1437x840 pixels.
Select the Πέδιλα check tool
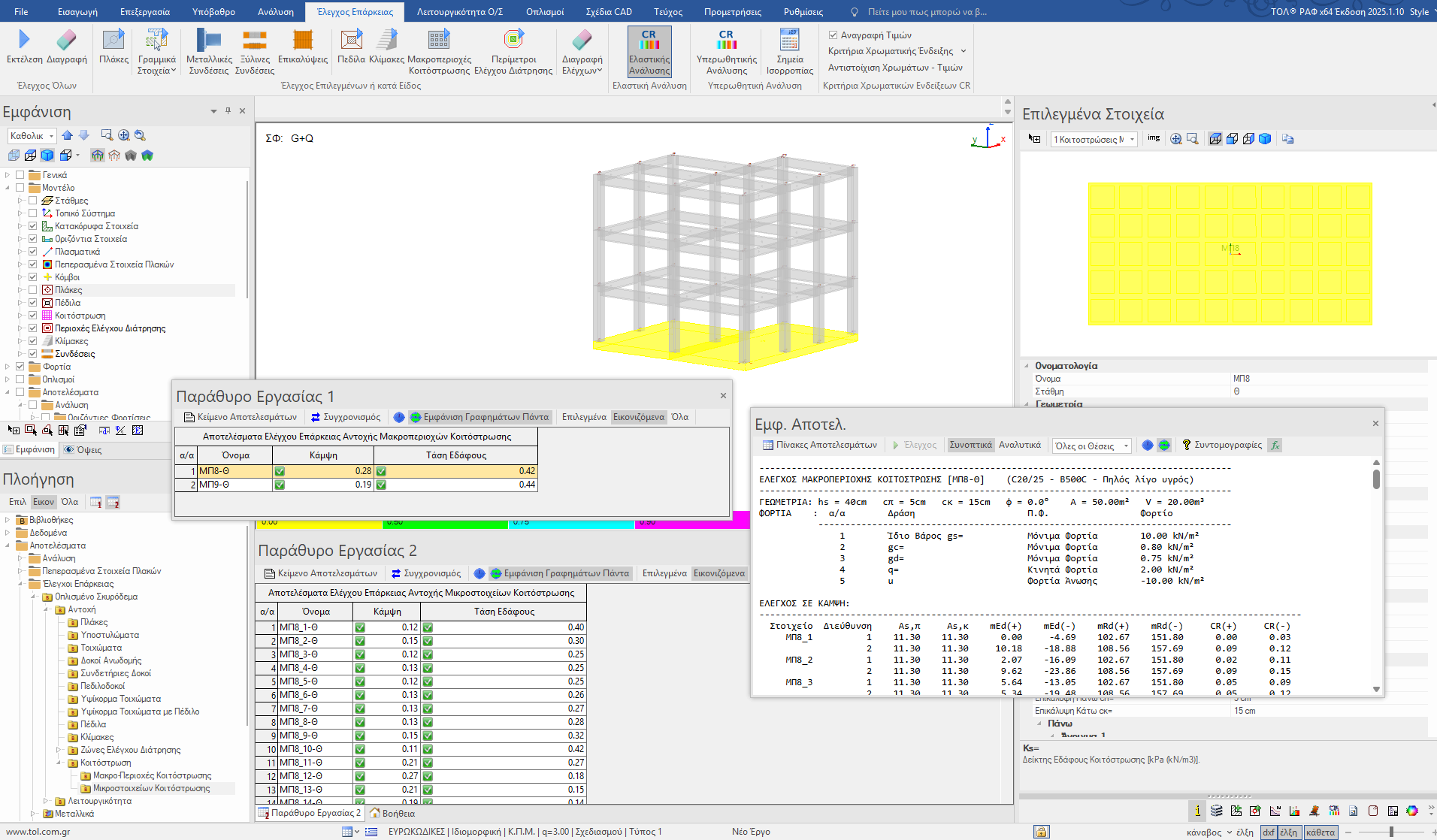pos(351,40)
